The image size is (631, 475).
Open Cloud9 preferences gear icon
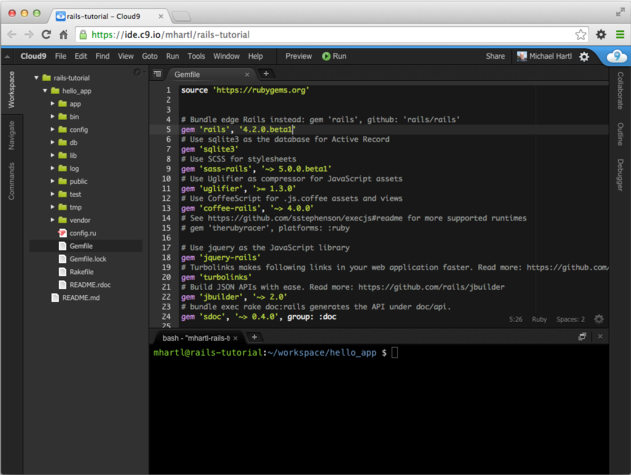click(x=585, y=57)
